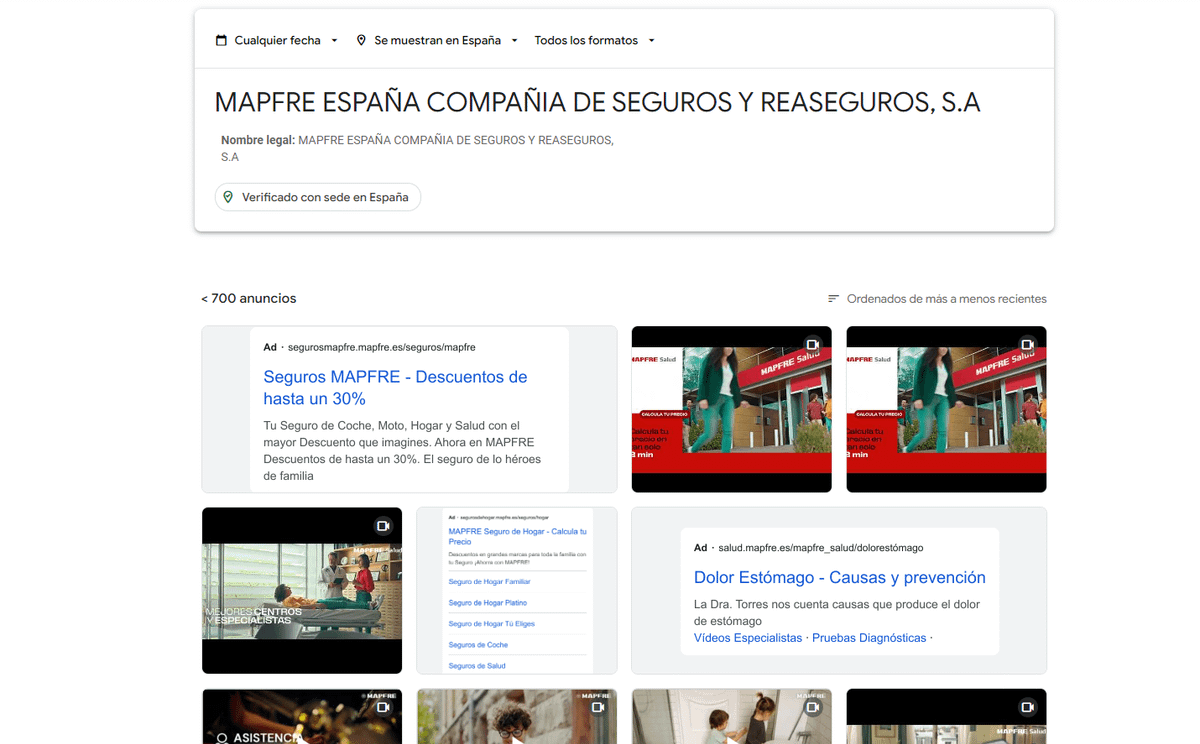Image resolution: width=1200 pixels, height=744 pixels.
Task: Click the Pruebas Diagnósticas sitelink
Action: [x=869, y=638]
